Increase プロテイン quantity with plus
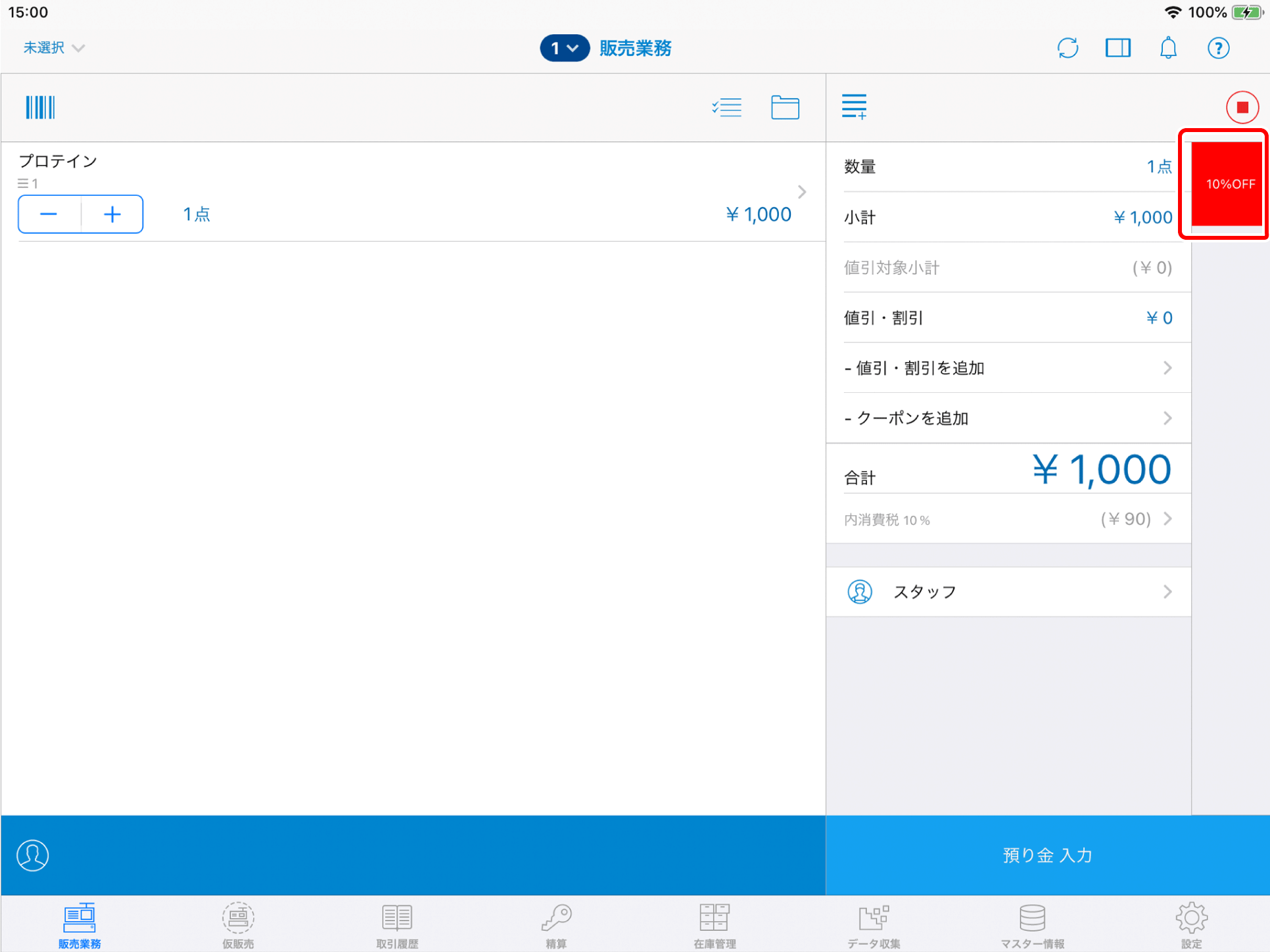1270x952 pixels. click(x=112, y=214)
